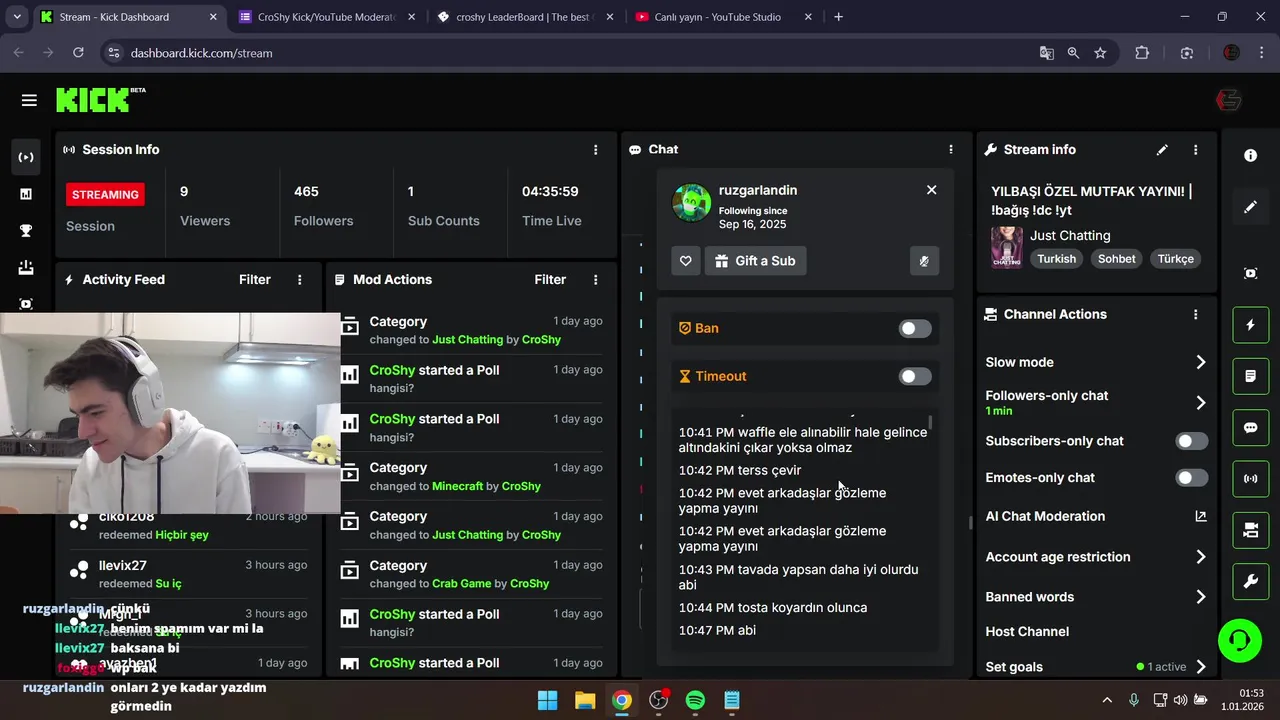Viewport: 1280px width, 720px height.
Task: Click the info icon in right toolbar
Action: click(1250, 156)
